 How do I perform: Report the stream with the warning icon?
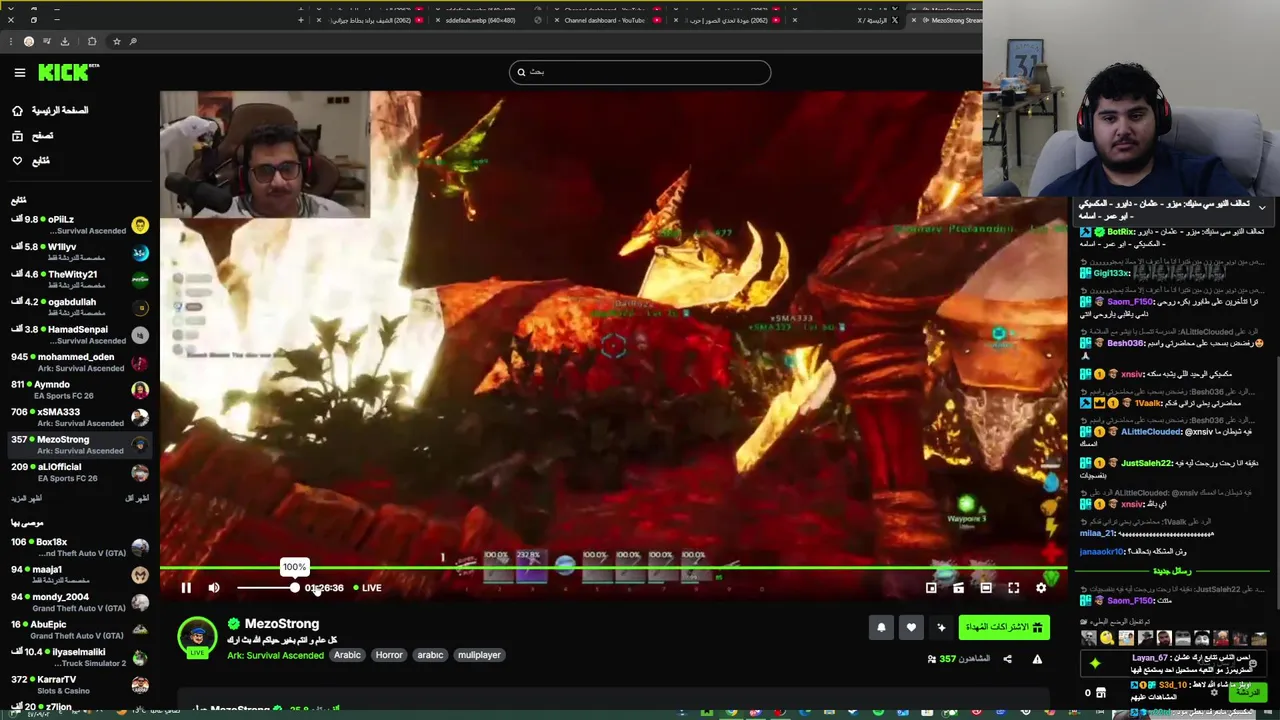(1037, 659)
